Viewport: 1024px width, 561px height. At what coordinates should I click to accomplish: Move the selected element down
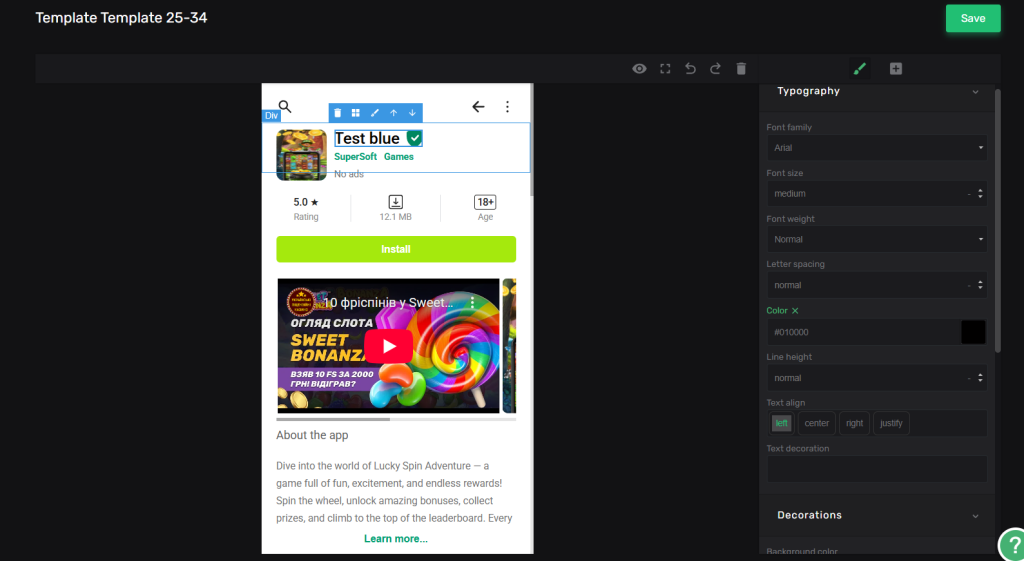412,113
